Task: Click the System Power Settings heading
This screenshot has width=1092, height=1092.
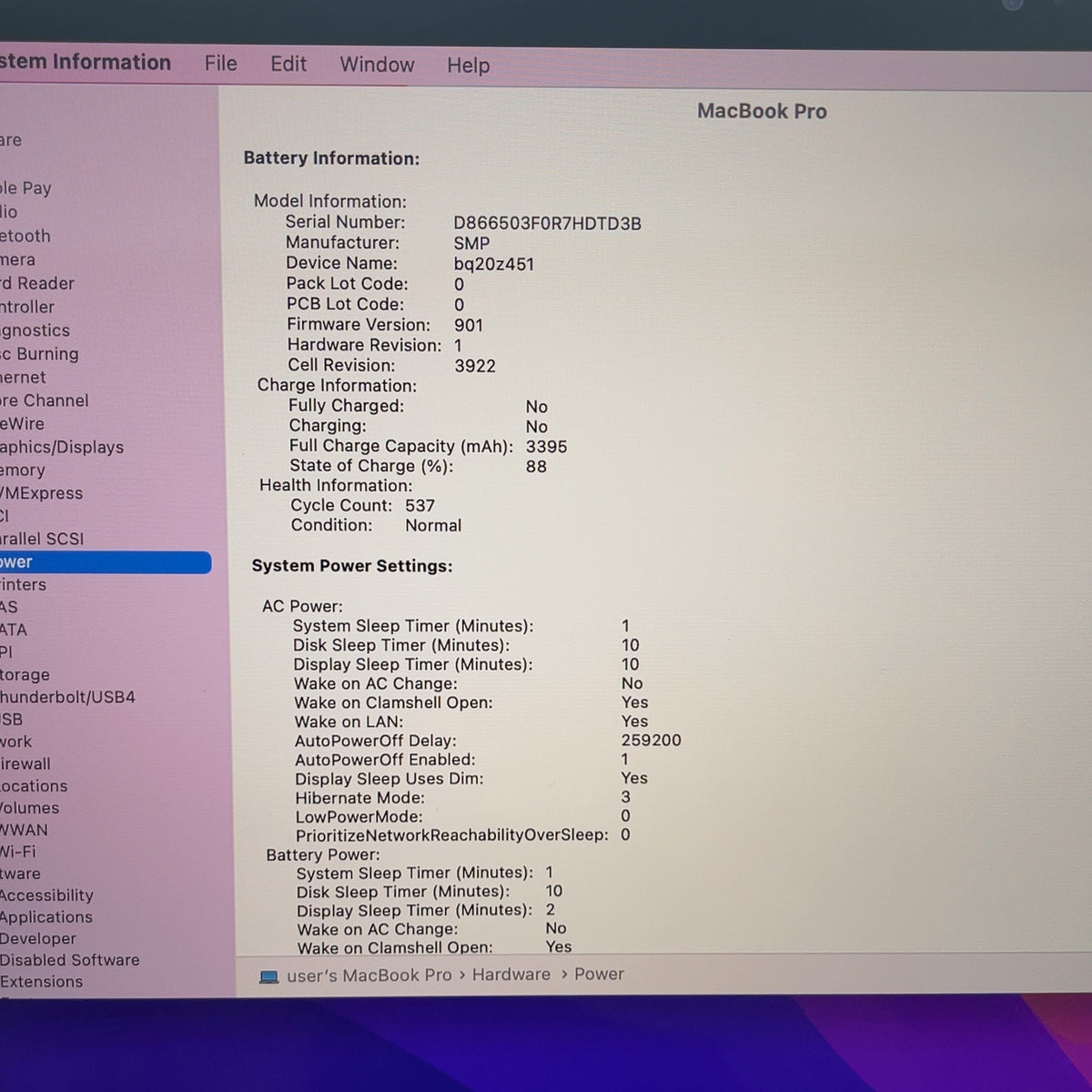Action: [x=352, y=566]
